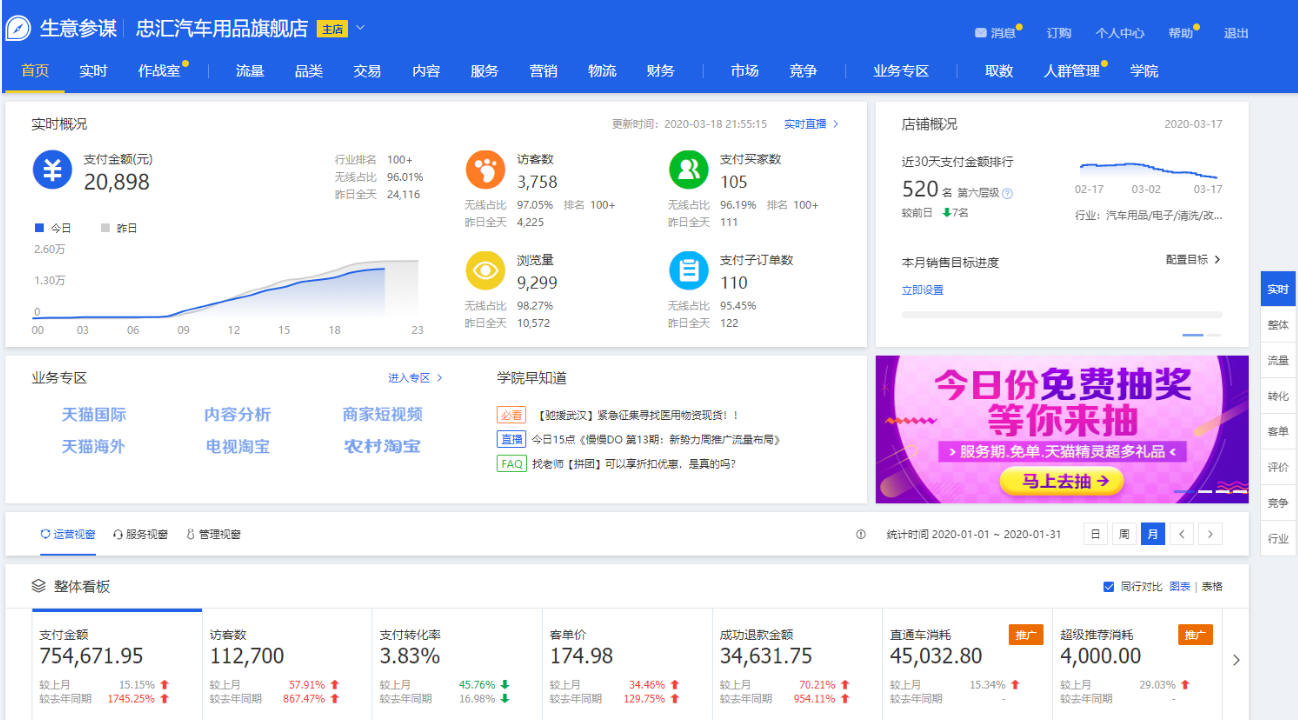This screenshot has width=1298, height=720.
Task: Open the 直播 慢慢DO news item
Action: (x=639, y=439)
